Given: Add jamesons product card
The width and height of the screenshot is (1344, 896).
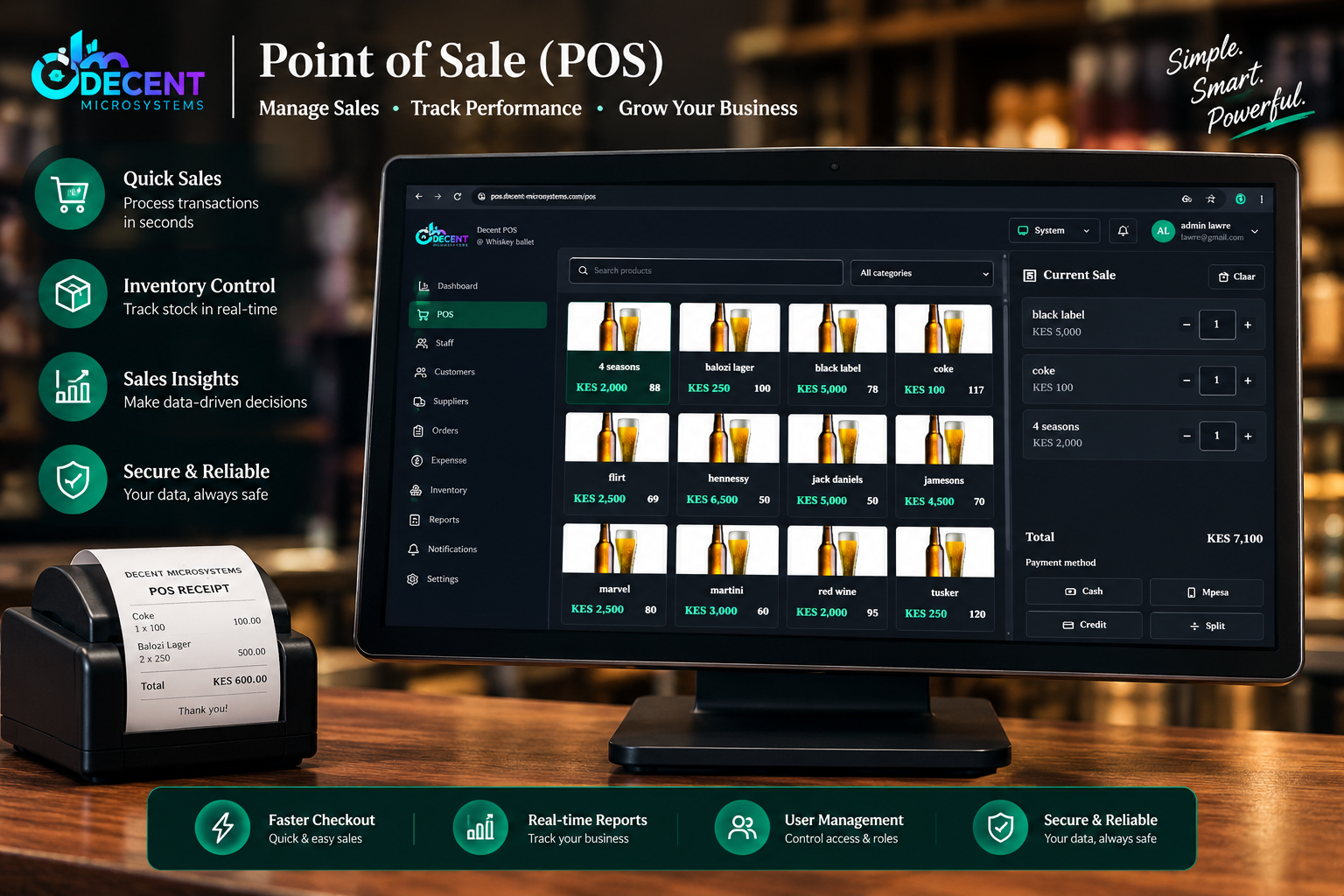Looking at the screenshot, I should pyautogui.click(x=944, y=466).
